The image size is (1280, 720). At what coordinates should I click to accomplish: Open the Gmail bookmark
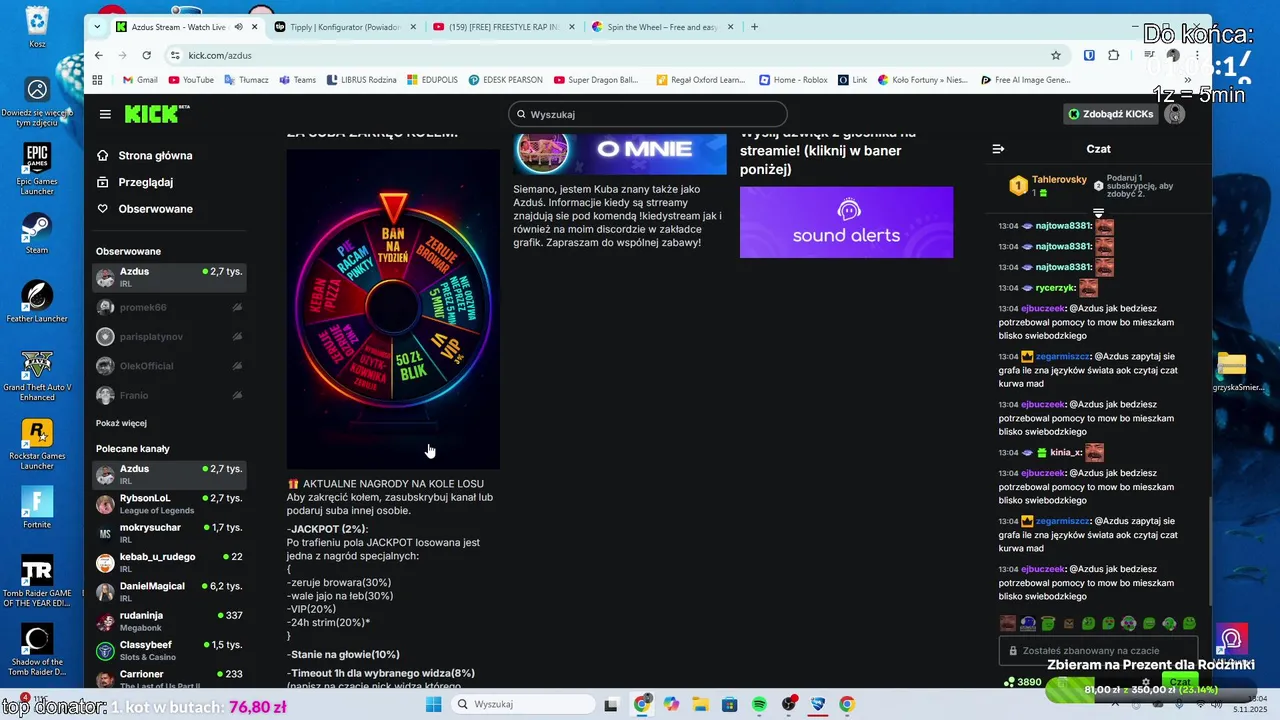tap(140, 80)
